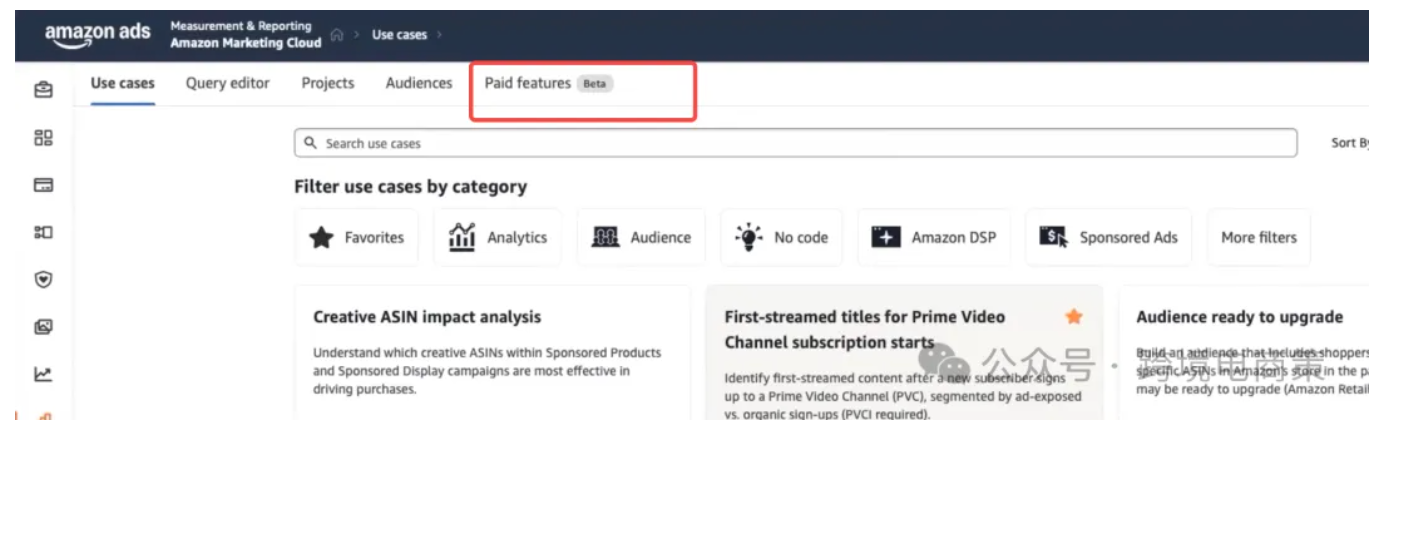Click the lightbulb icon on No code filter
1402x540 pixels.
tap(748, 237)
